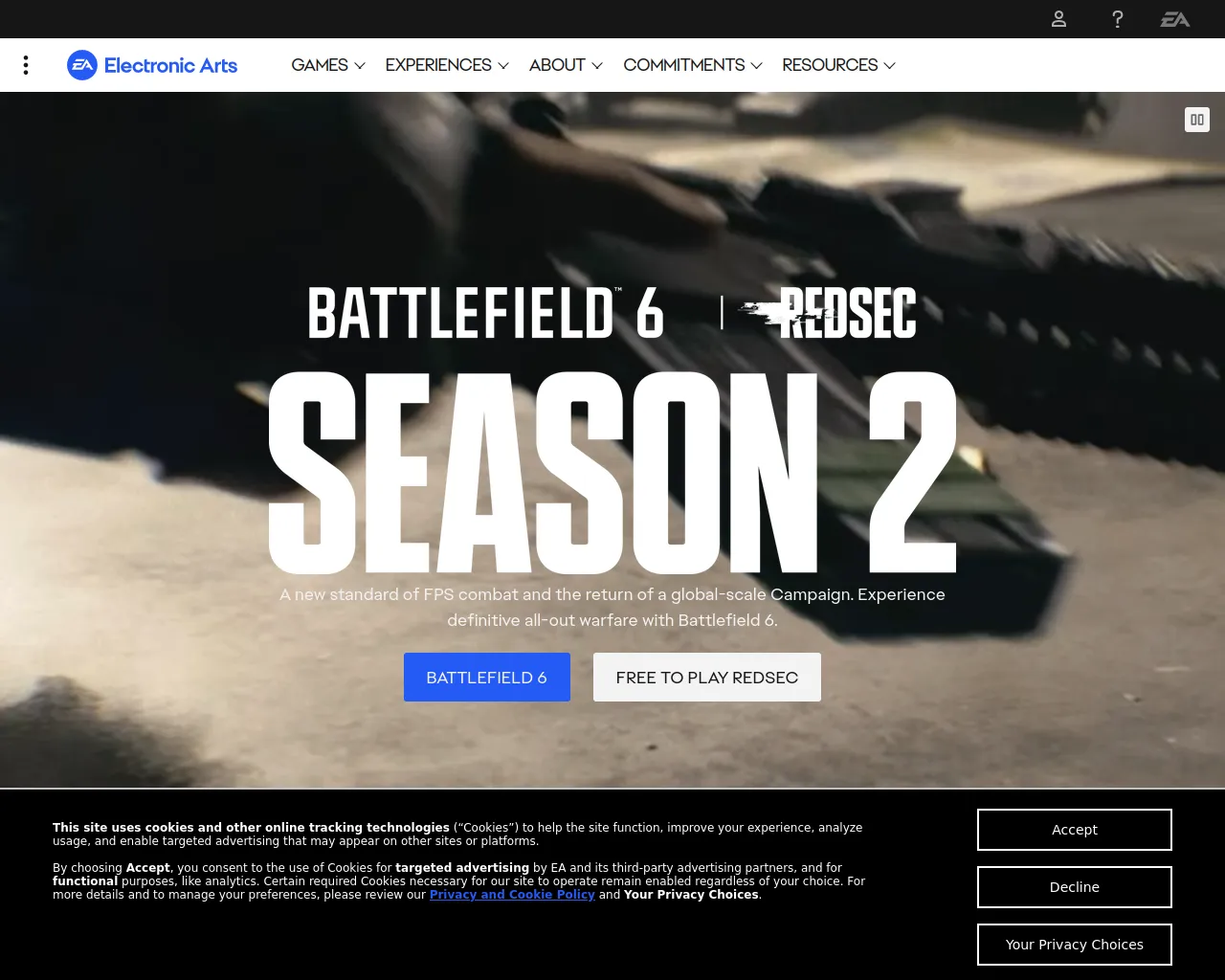Open Your Privacy Choices button

point(1075,945)
